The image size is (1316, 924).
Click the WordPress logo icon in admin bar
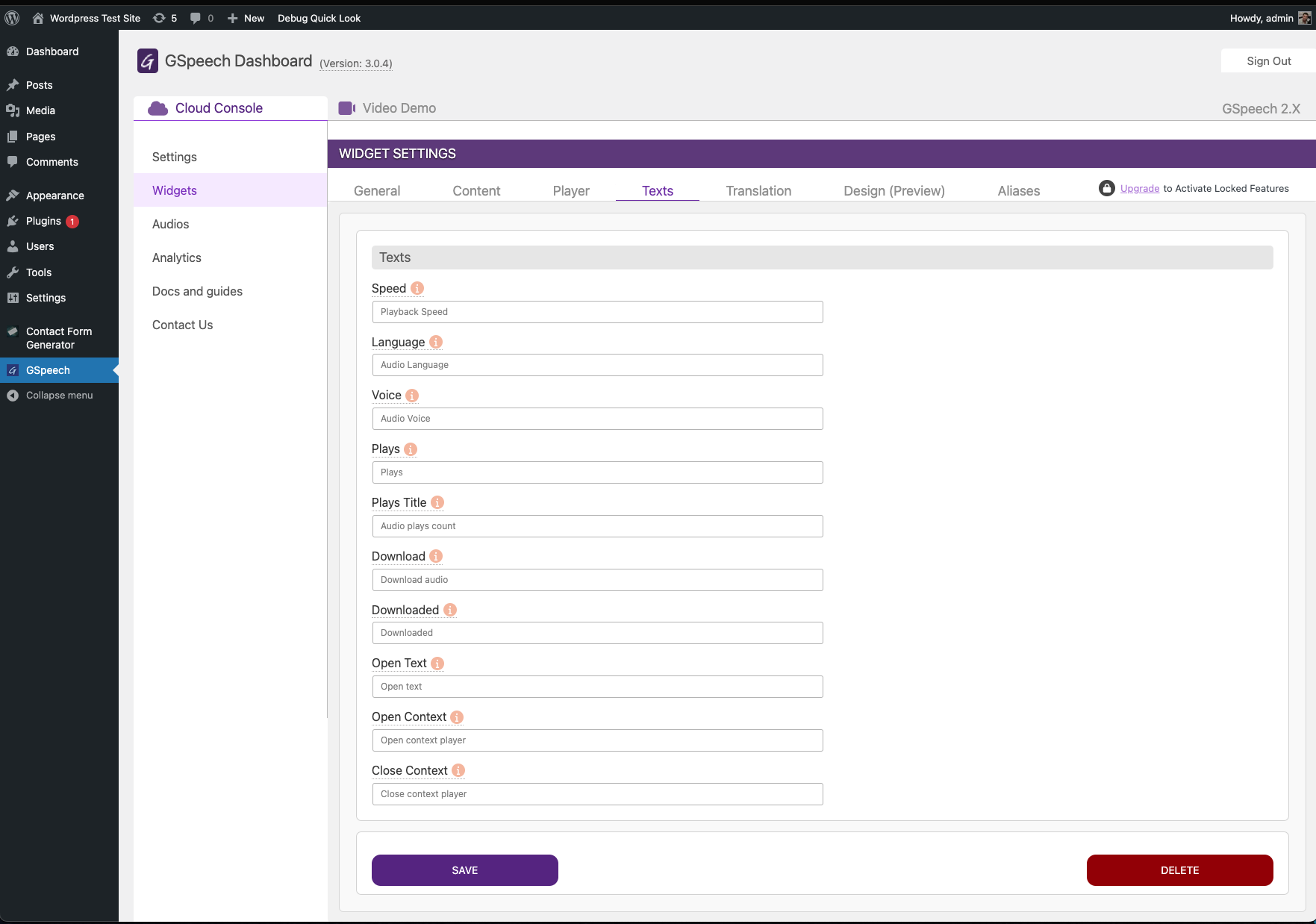pyautogui.click(x=12, y=18)
